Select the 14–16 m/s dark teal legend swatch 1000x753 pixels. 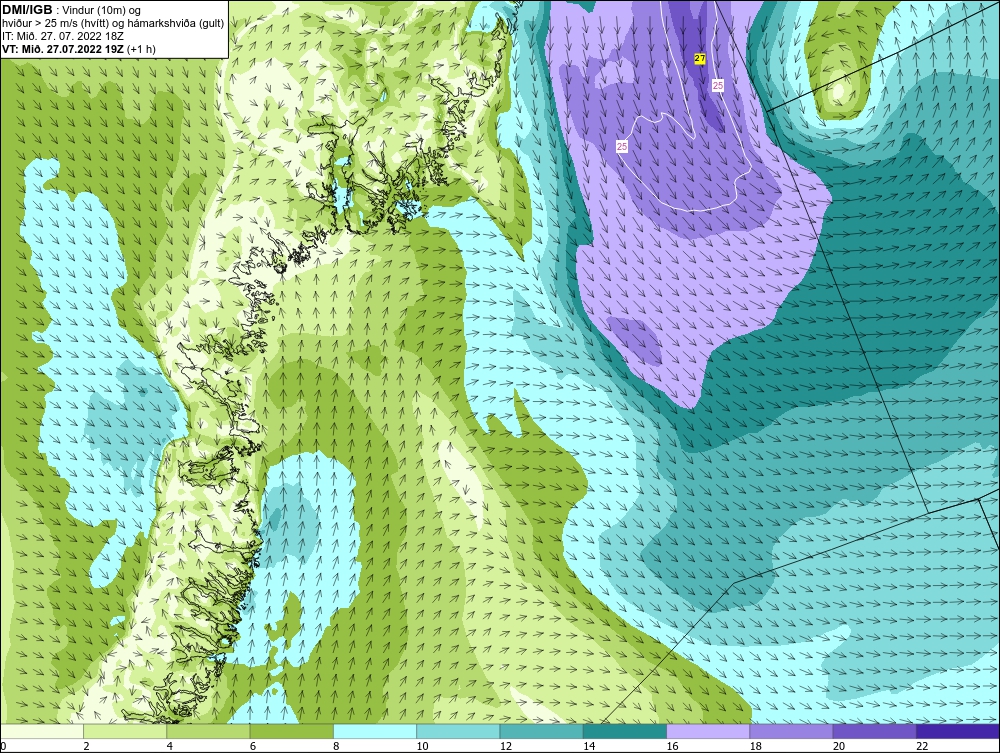[x=625, y=731]
